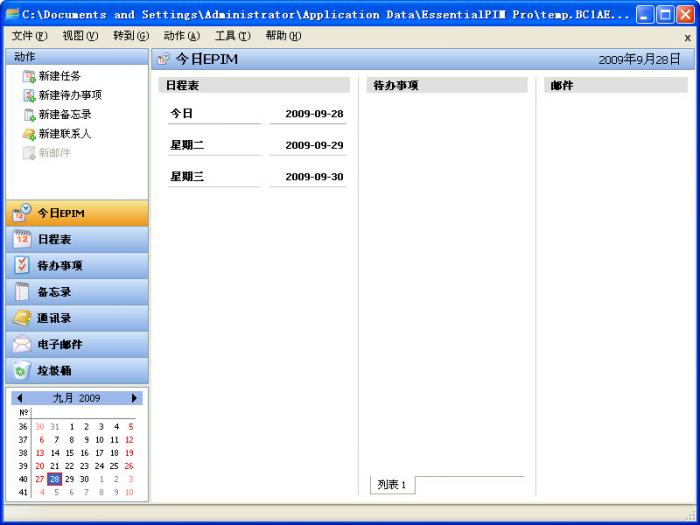Open the 工具 (Tools) menu
Image resolution: width=700 pixels, height=525 pixels.
(232, 36)
